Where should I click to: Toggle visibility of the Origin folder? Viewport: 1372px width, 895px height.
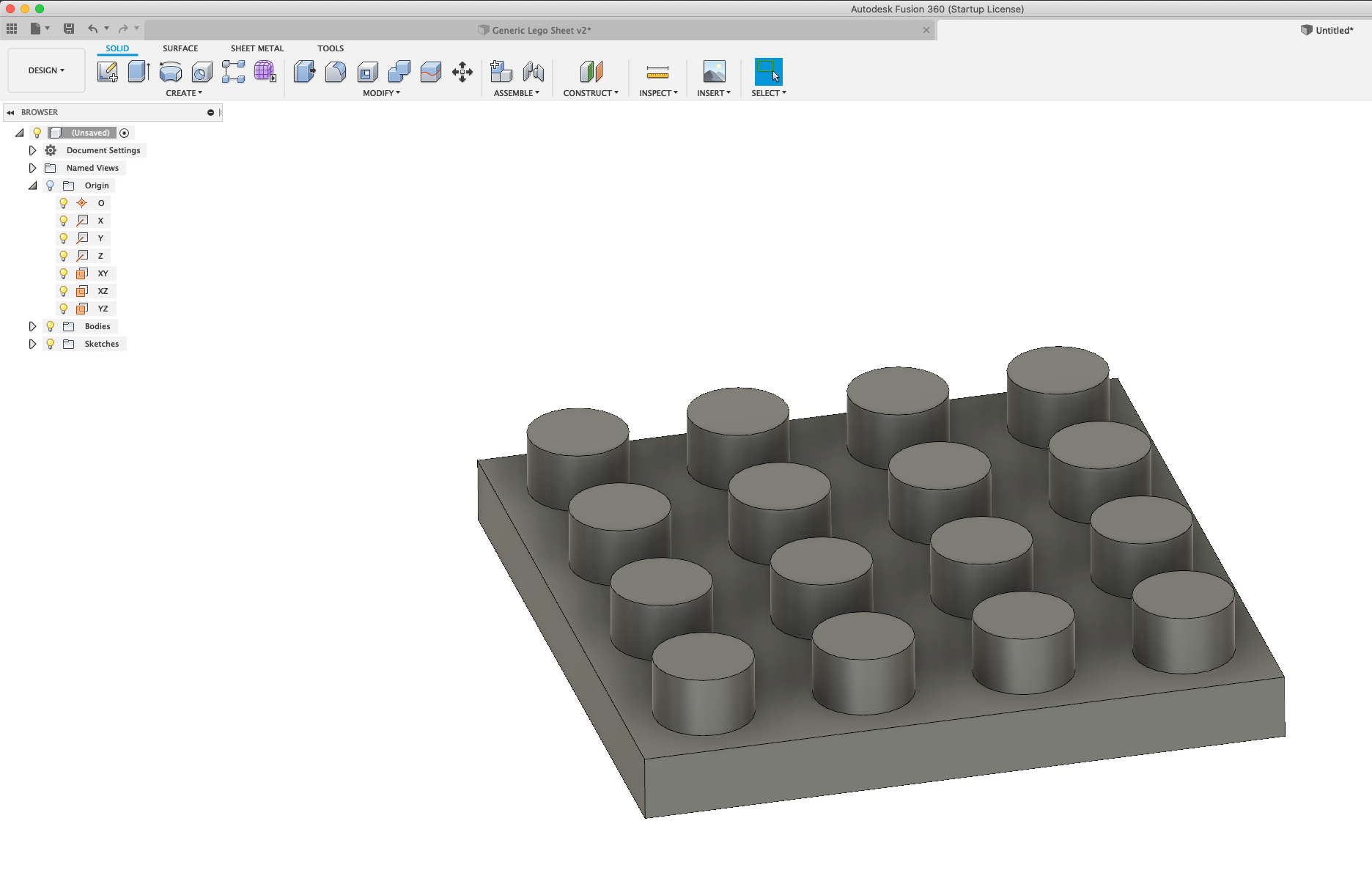click(x=50, y=185)
